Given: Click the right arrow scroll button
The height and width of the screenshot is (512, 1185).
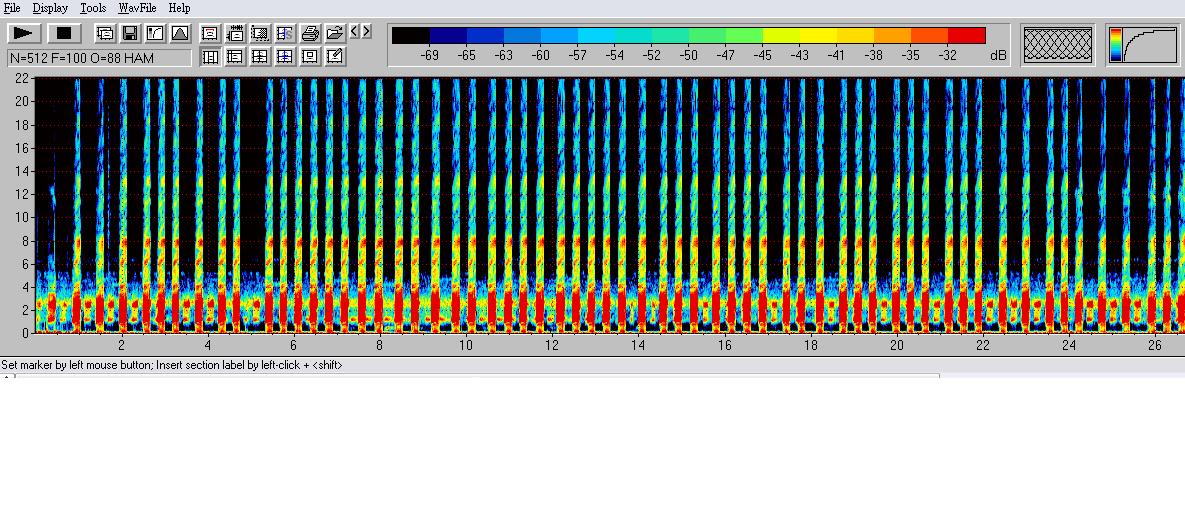Looking at the screenshot, I should click(x=367, y=32).
